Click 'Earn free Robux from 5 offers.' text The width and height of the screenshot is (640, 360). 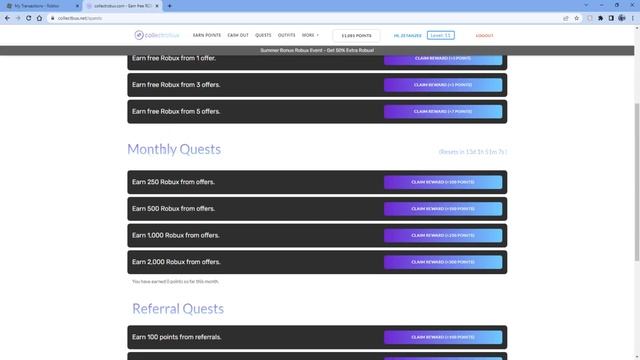(x=176, y=111)
